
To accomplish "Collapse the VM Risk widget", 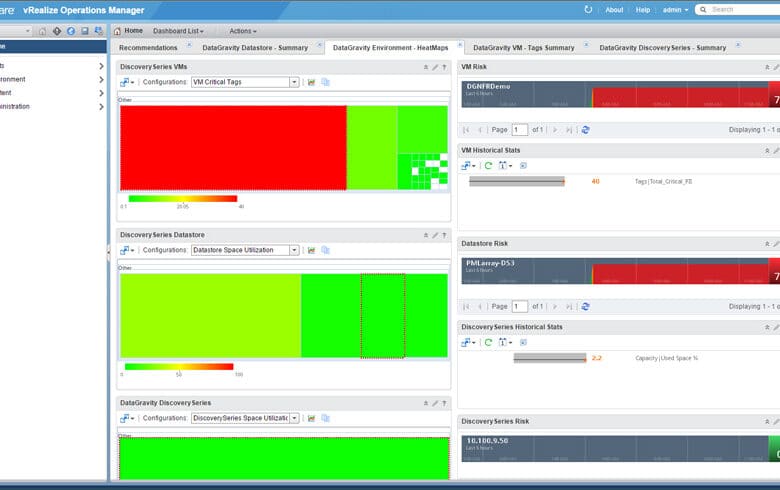I will click(767, 67).
